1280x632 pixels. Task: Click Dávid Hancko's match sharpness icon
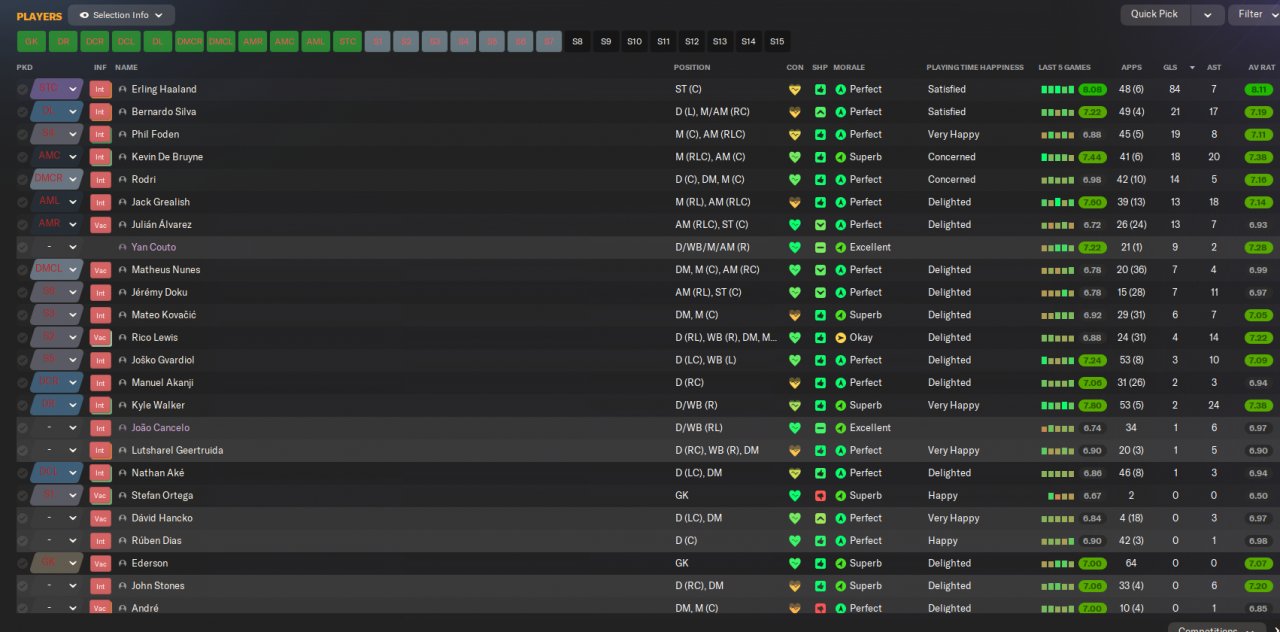tap(820, 518)
